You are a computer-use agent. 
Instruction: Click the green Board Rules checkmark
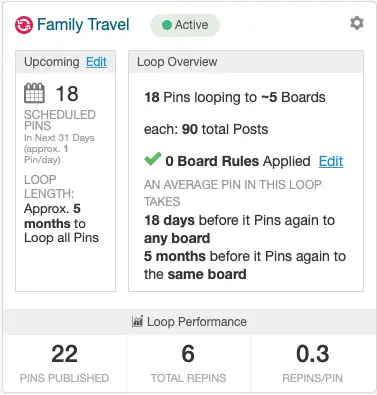[153, 159]
